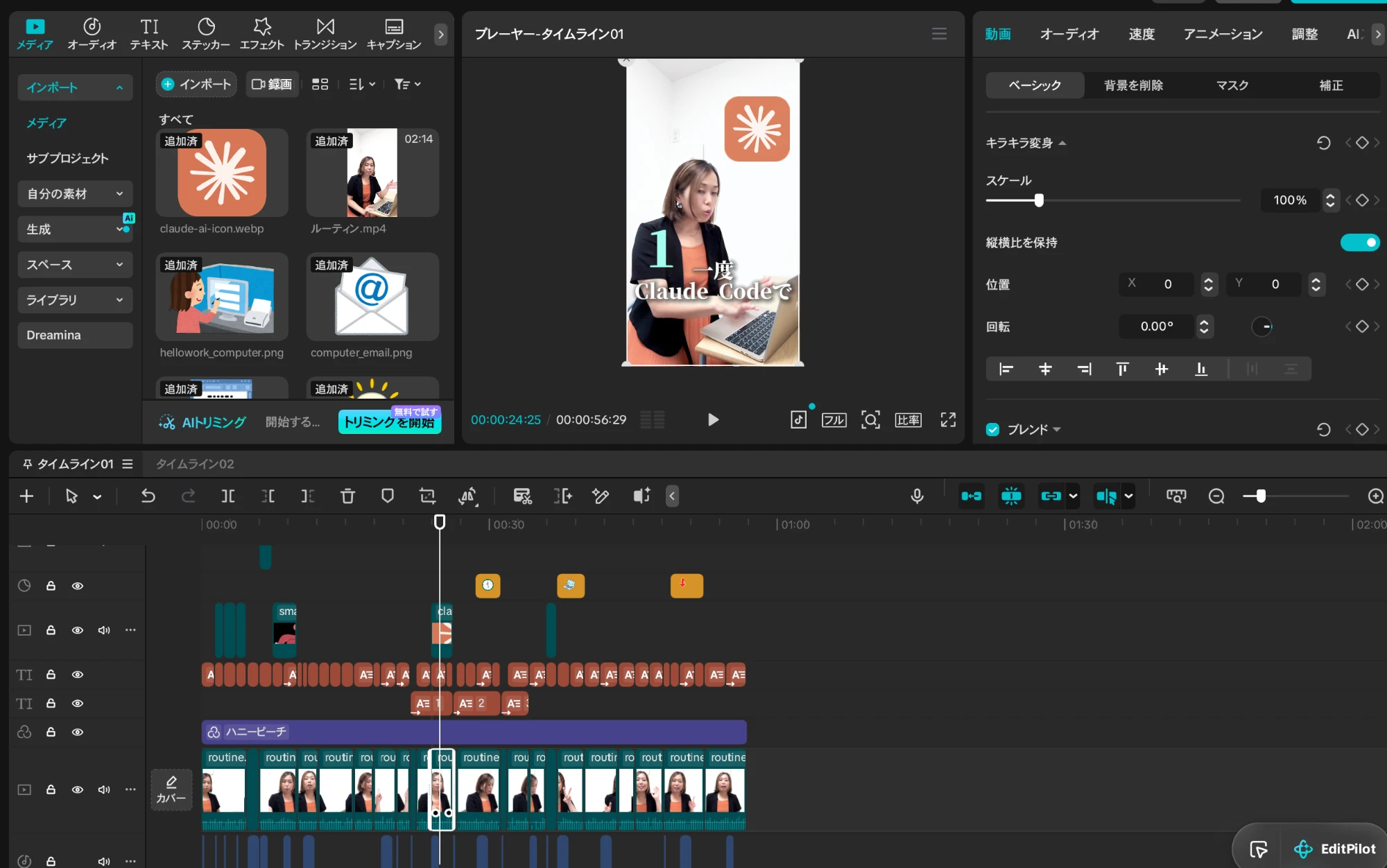Play the preview with the play button
The width and height of the screenshot is (1387, 868).
tap(712, 419)
